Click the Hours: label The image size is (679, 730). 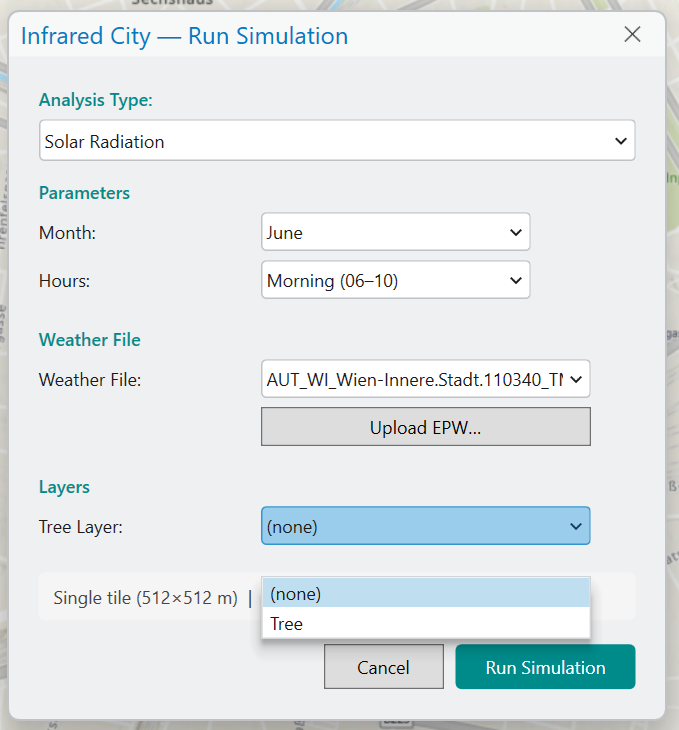point(64,281)
